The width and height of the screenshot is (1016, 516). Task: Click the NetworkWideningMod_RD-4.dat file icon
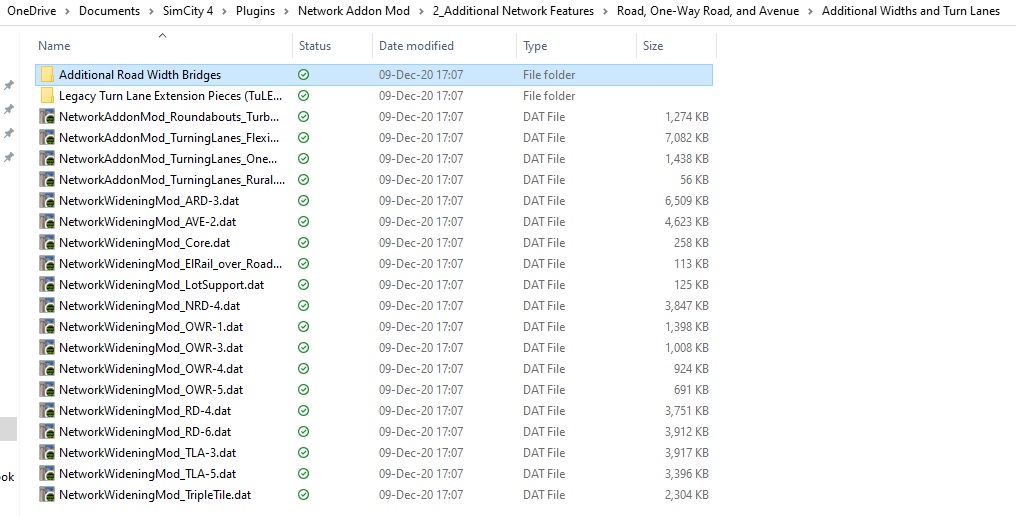47,410
